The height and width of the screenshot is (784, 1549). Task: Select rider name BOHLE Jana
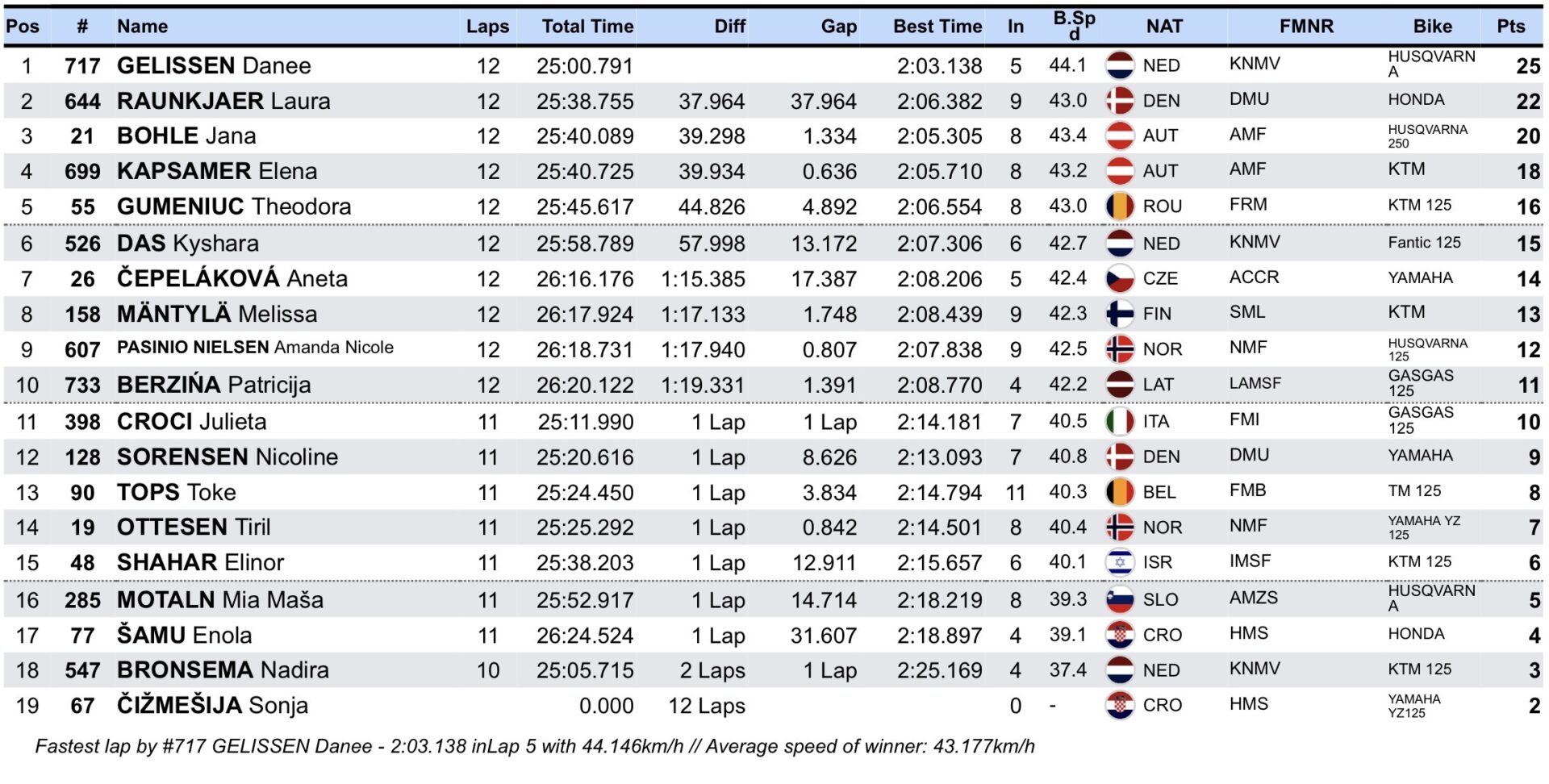(186, 136)
